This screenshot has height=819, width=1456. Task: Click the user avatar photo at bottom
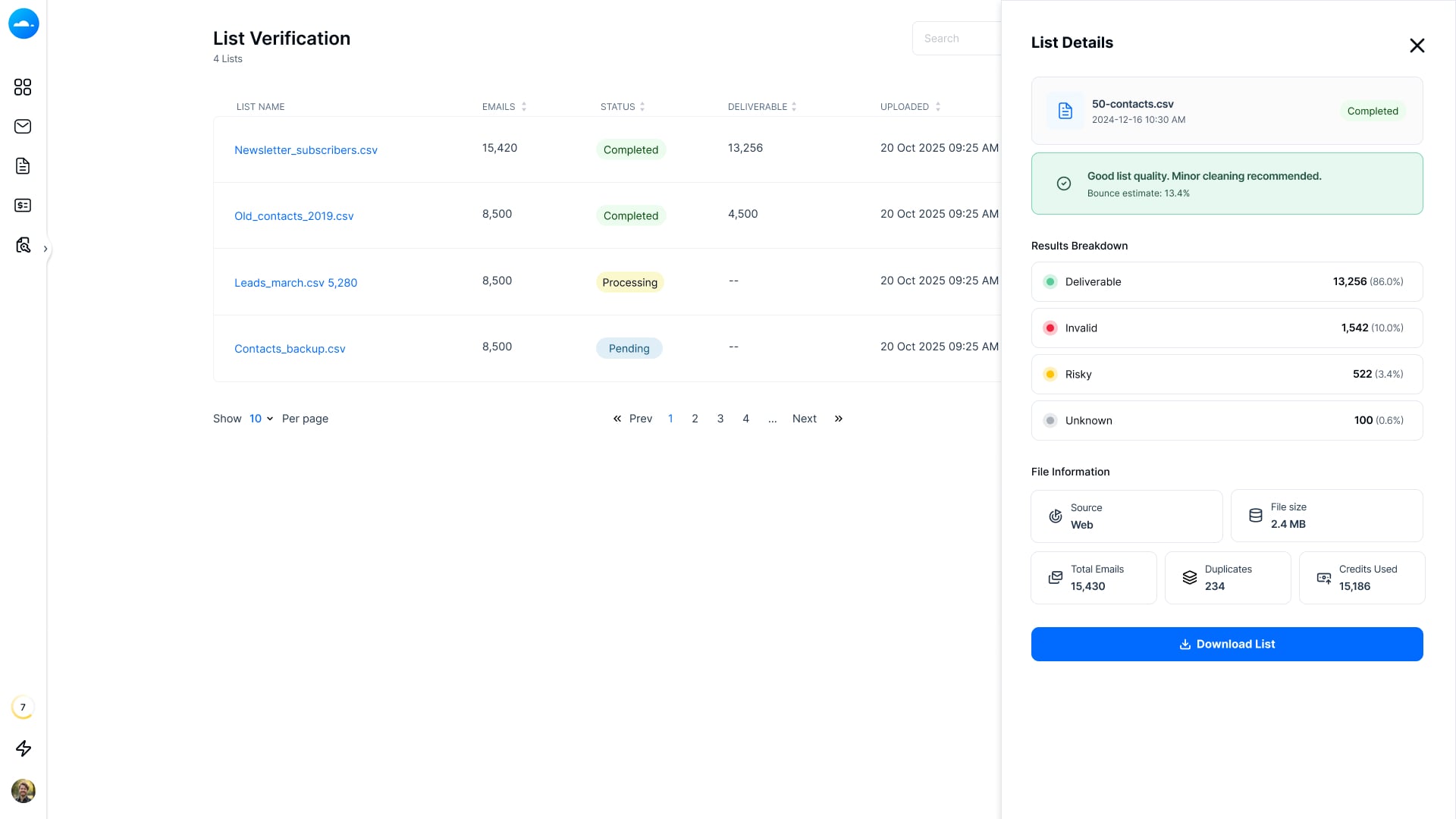click(x=24, y=791)
